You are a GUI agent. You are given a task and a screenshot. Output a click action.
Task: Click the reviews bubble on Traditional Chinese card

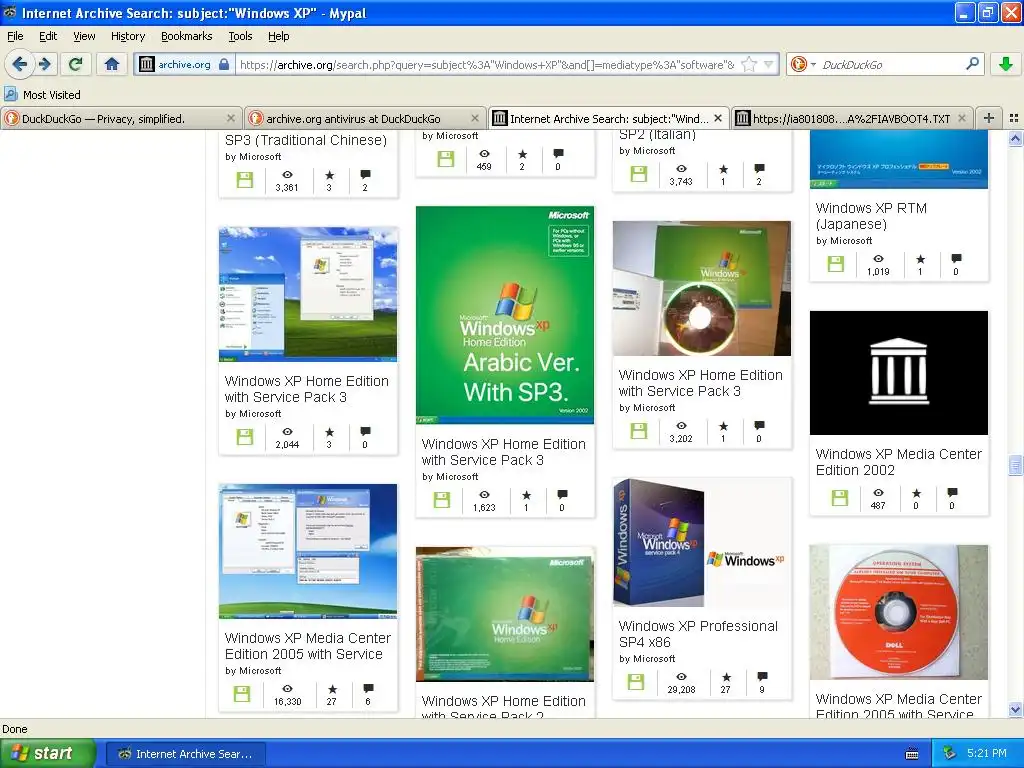click(365, 174)
